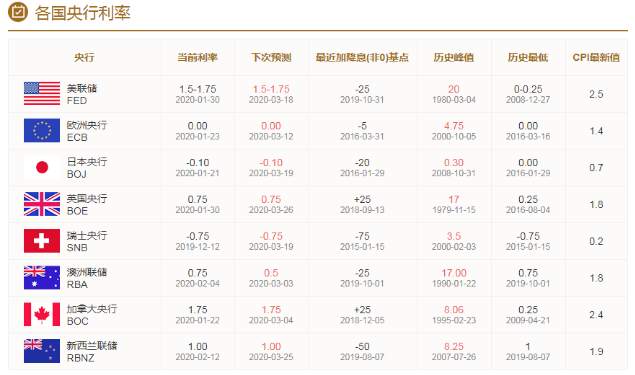
Task: Click the 最近加降息(非0)基点 column header
Action: pyautogui.click(x=362, y=57)
